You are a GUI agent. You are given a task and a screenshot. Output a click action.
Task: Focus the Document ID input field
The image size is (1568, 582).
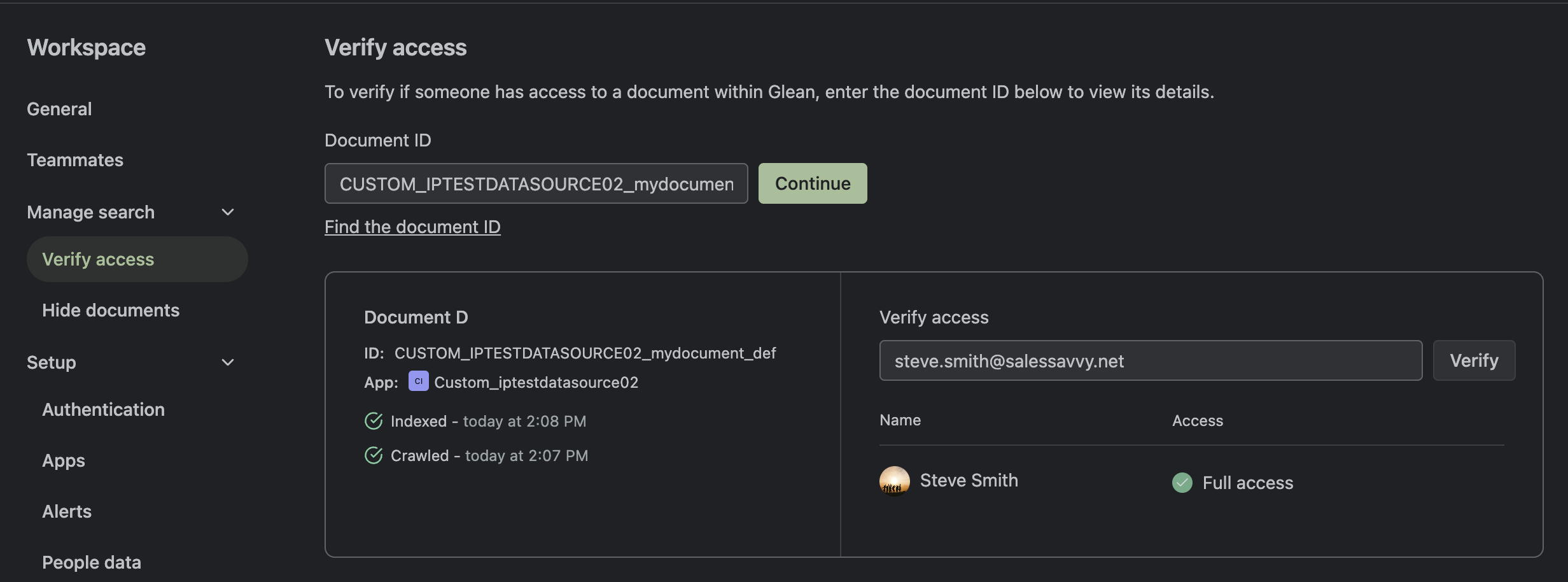click(x=536, y=183)
